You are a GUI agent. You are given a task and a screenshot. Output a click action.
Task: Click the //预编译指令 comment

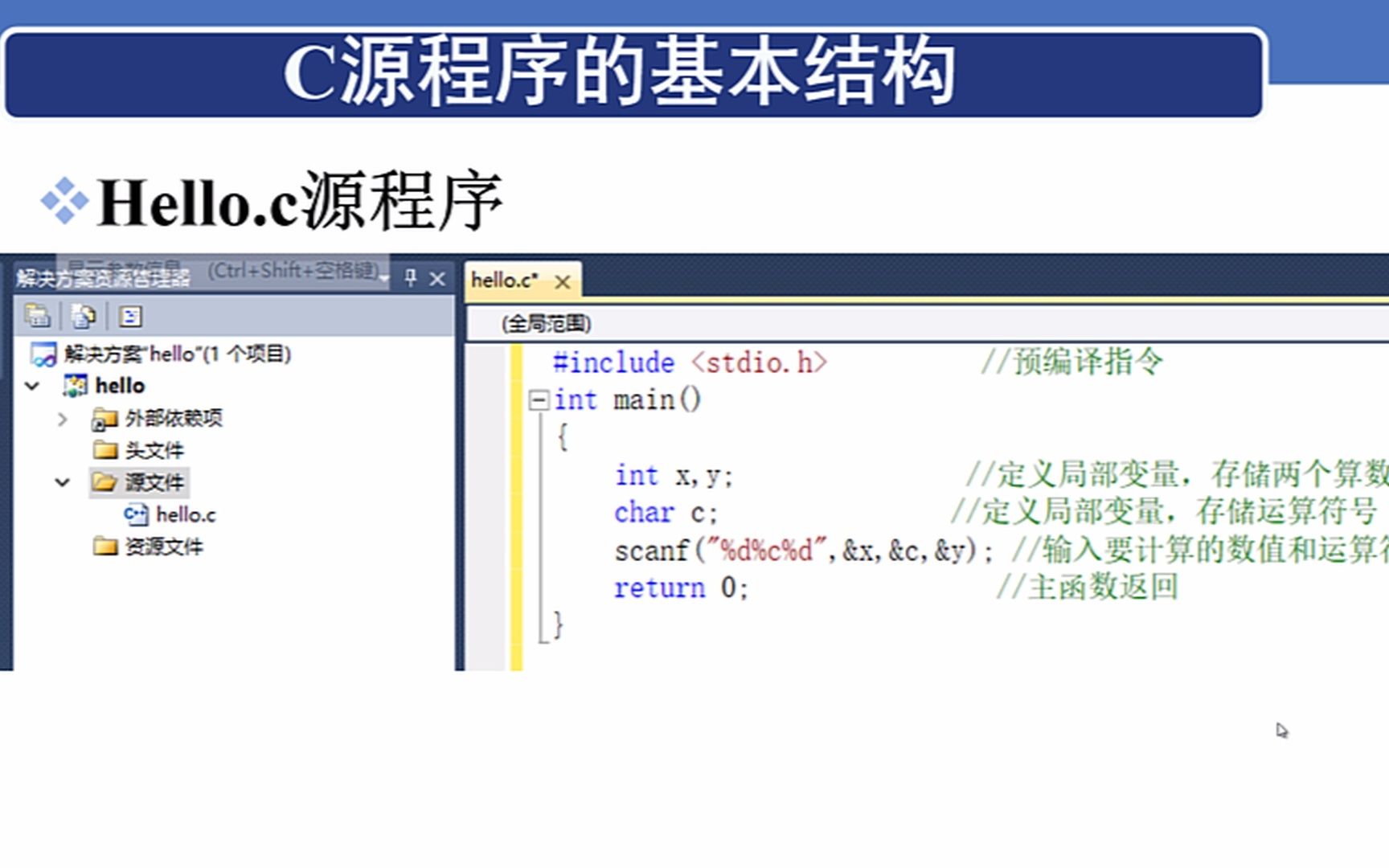pyautogui.click(x=1071, y=362)
